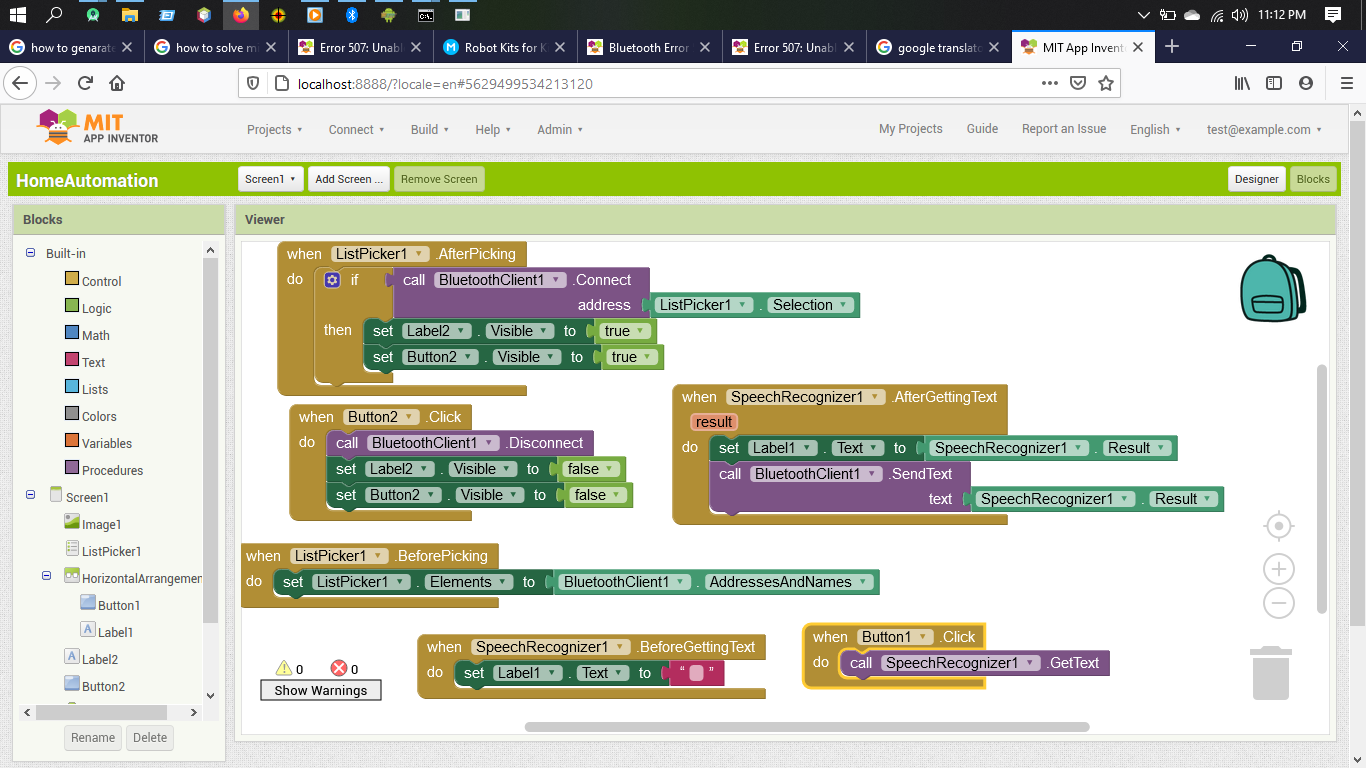The width and height of the screenshot is (1366, 768).
Task: Collapse the HorizontalArrangement tree node
Action: pyautogui.click(x=47, y=576)
